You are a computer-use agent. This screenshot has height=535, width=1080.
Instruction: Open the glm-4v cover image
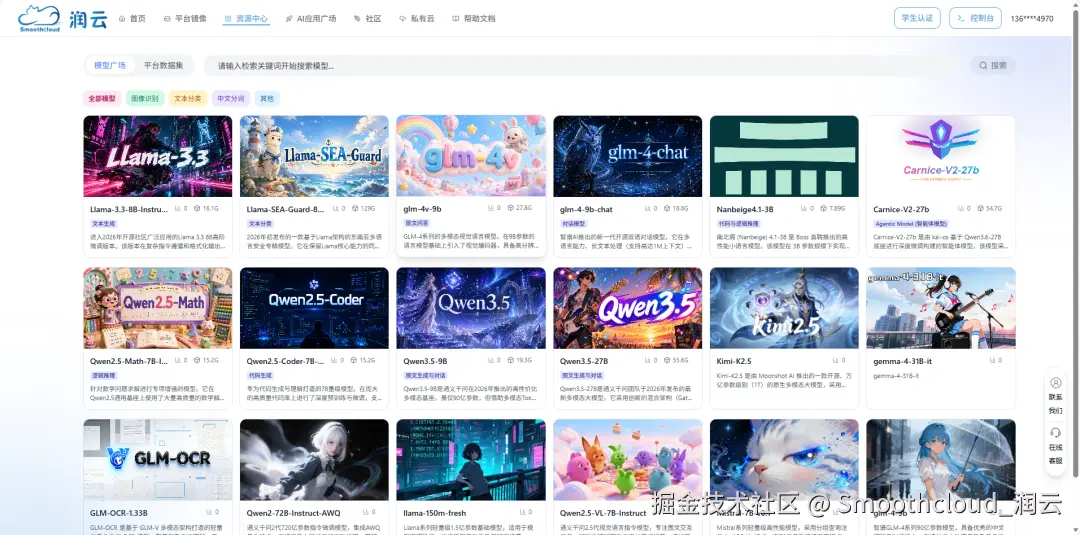point(471,156)
